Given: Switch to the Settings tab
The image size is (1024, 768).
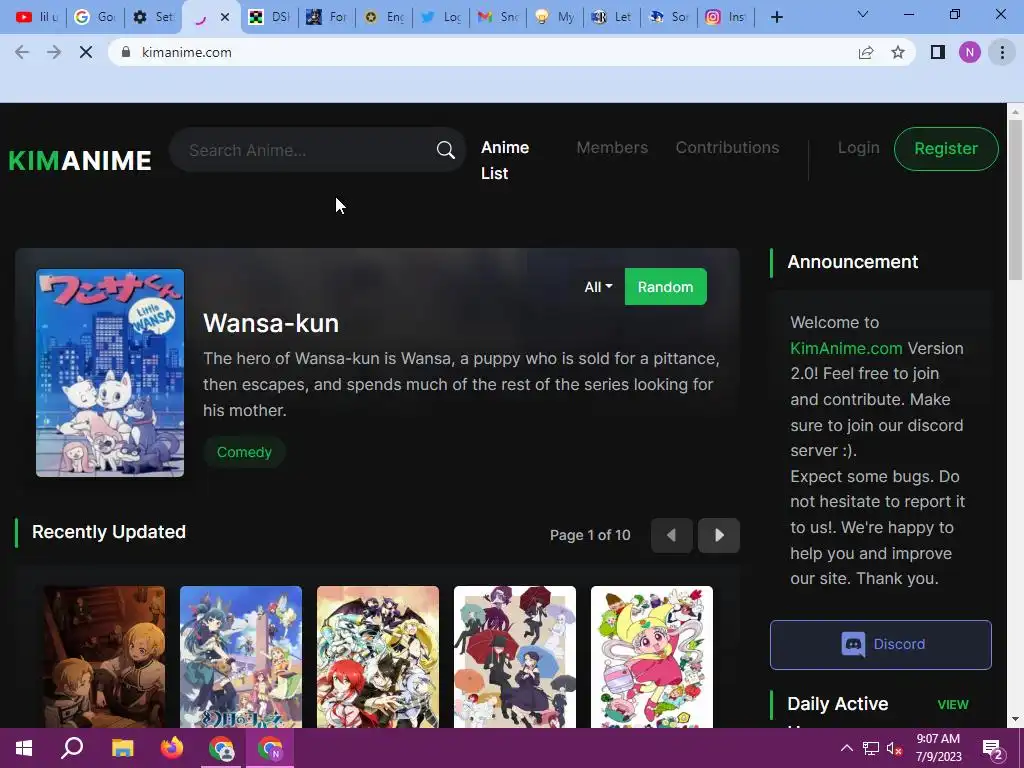Looking at the screenshot, I should [x=153, y=17].
